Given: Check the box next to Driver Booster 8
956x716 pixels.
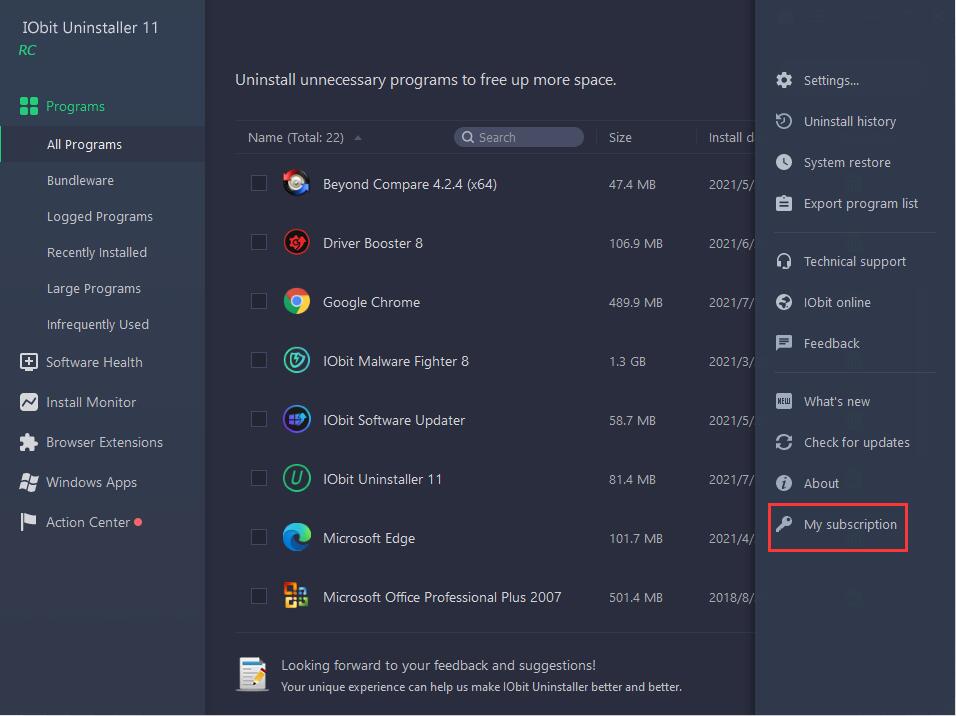Looking at the screenshot, I should [x=259, y=242].
